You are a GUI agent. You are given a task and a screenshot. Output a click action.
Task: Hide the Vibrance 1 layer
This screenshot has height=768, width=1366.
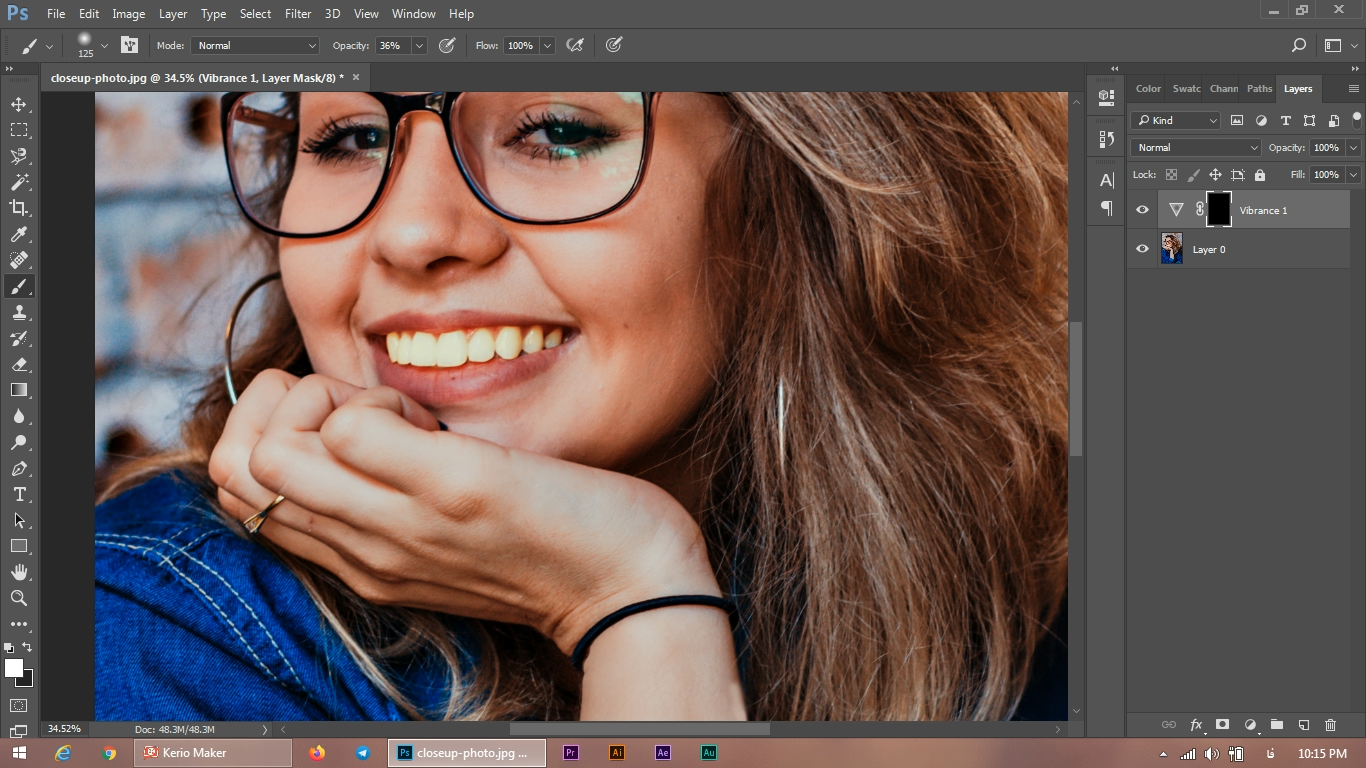[1142, 210]
